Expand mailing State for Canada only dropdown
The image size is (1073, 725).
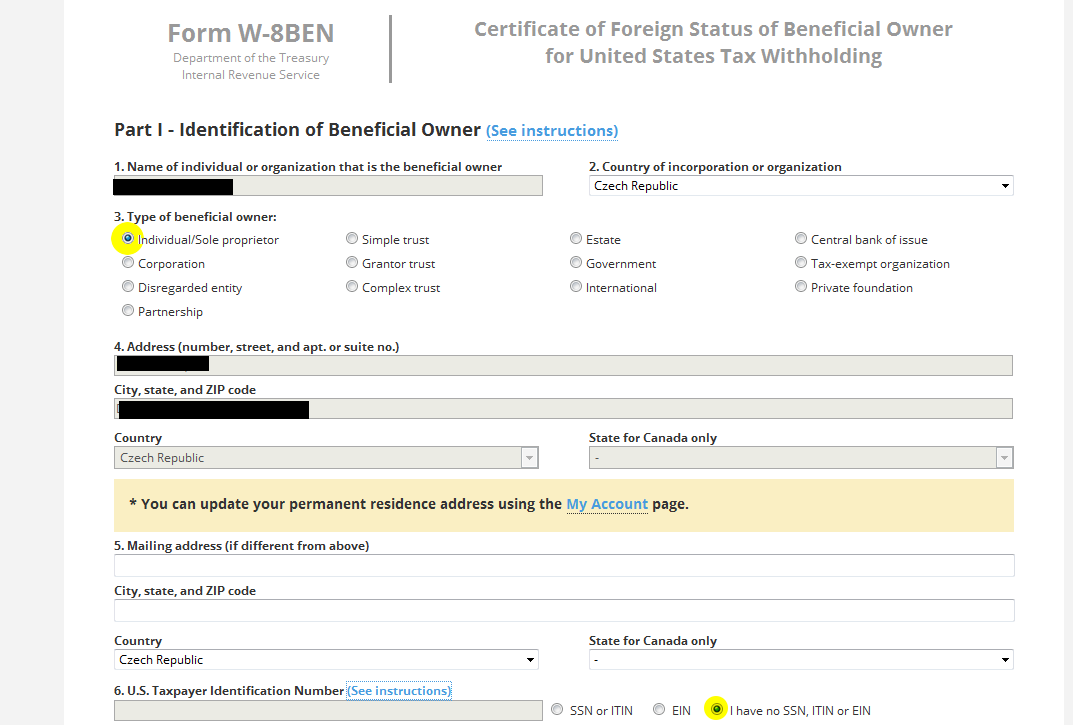click(x=801, y=659)
